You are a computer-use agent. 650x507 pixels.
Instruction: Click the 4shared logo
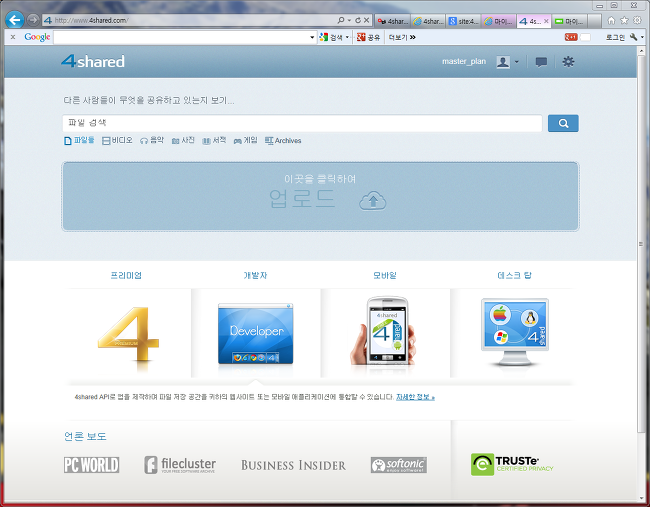[93, 61]
